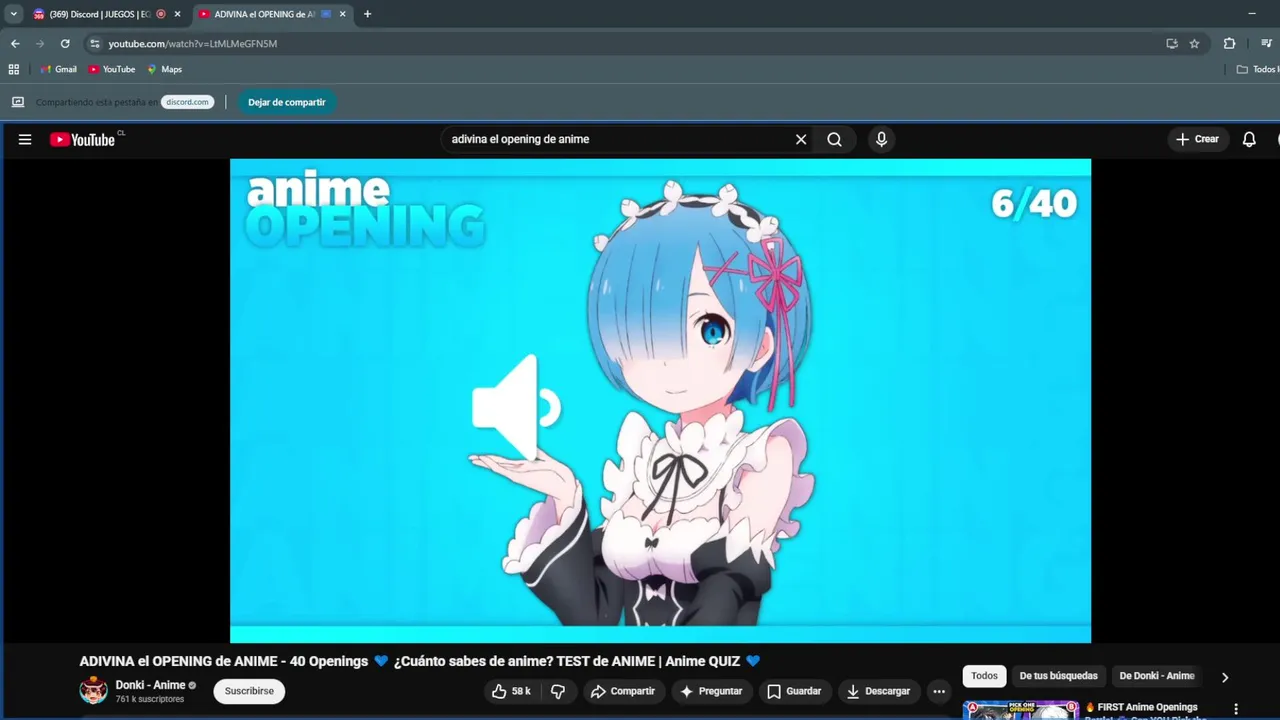Open FIRST Anime Openings recommended thumbnail
This screenshot has height=720, width=1280.
pos(1021,710)
